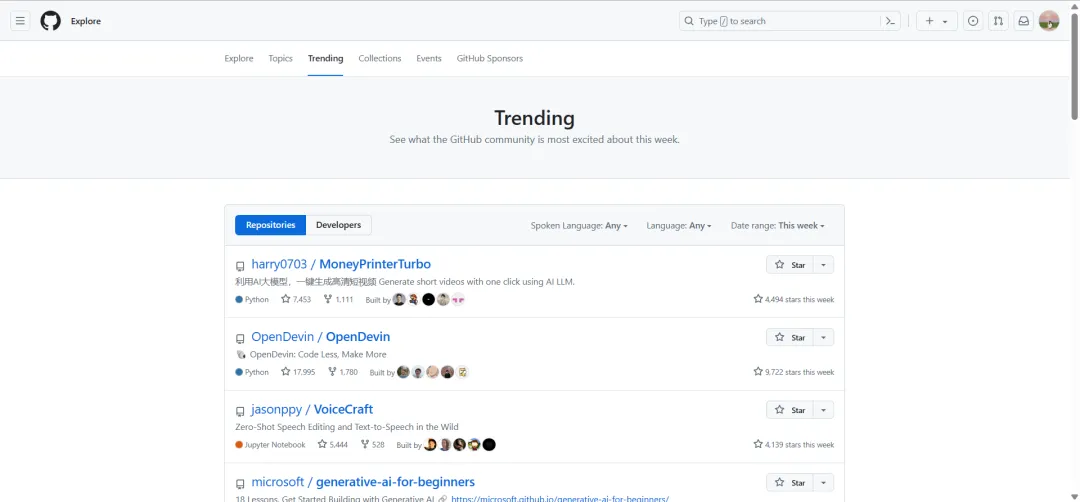Viewport: 1080px width, 502px height.
Task: Expand star lists dropdown for MoneyPrinterTurbo
Action: (824, 265)
